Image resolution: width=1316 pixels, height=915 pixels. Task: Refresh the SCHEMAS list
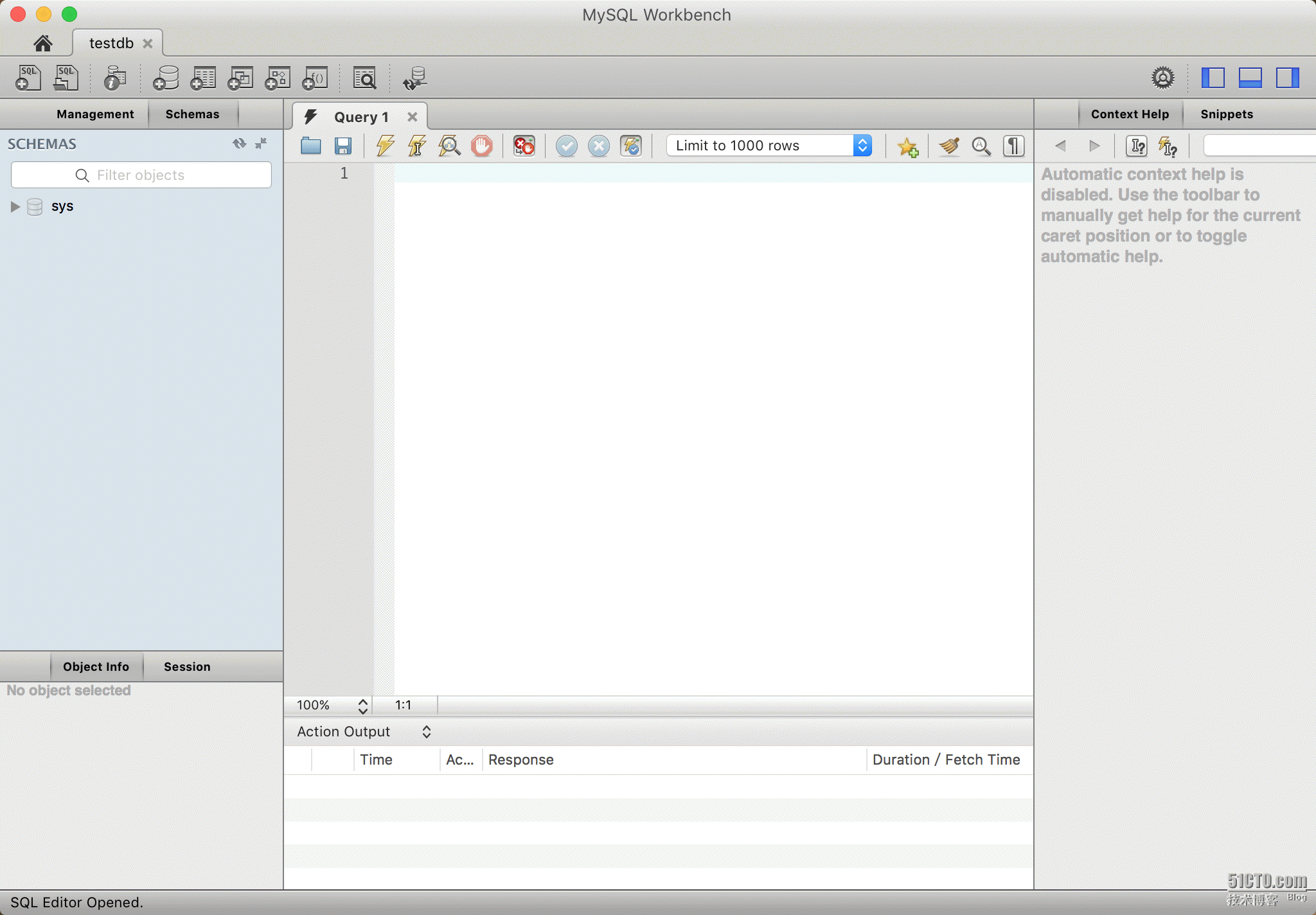(x=240, y=143)
